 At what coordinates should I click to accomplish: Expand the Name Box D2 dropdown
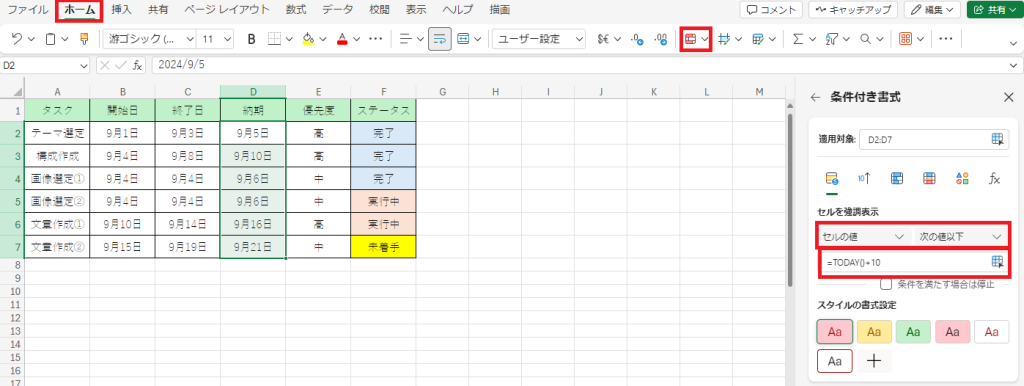pos(84,65)
